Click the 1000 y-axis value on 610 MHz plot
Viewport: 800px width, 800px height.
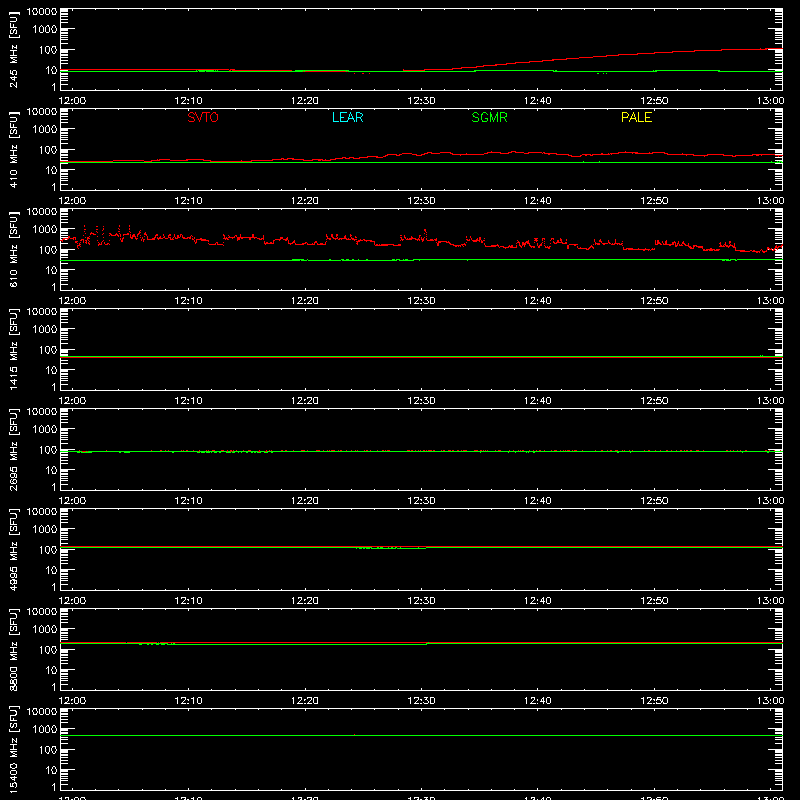click(x=45, y=229)
